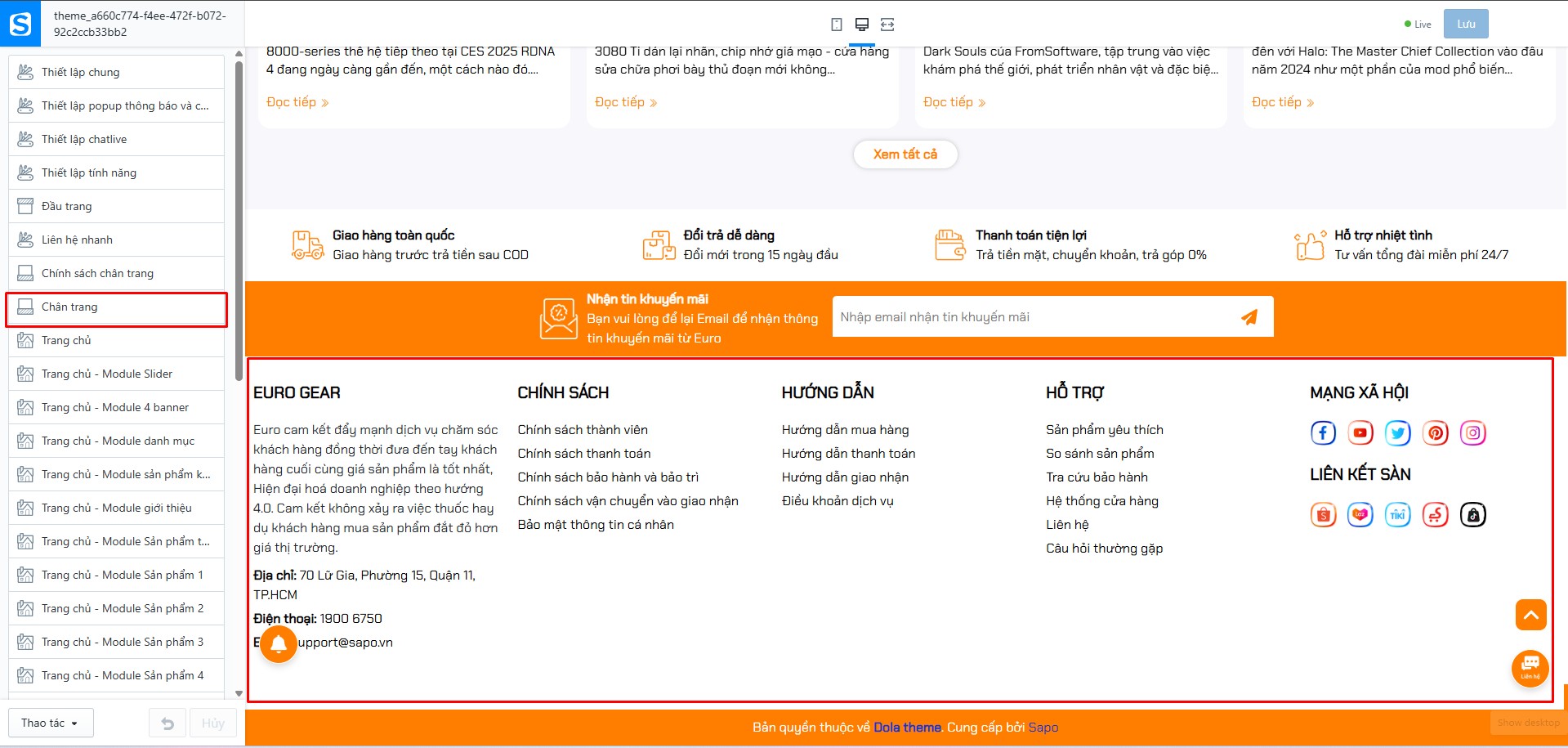The image size is (1568, 748).
Task: Open Trang chủ - Module giới thiệu
Action: [116, 508]
